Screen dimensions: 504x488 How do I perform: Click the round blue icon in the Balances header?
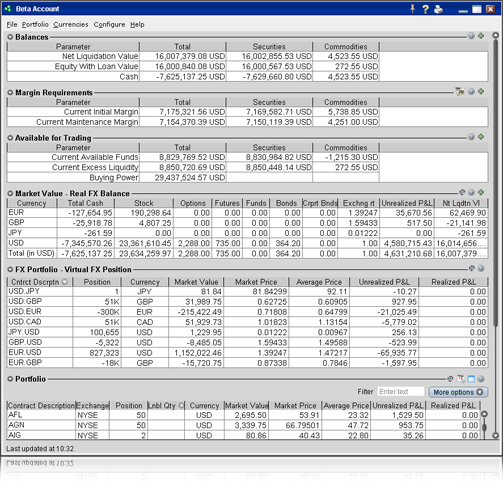pos(471,36)
